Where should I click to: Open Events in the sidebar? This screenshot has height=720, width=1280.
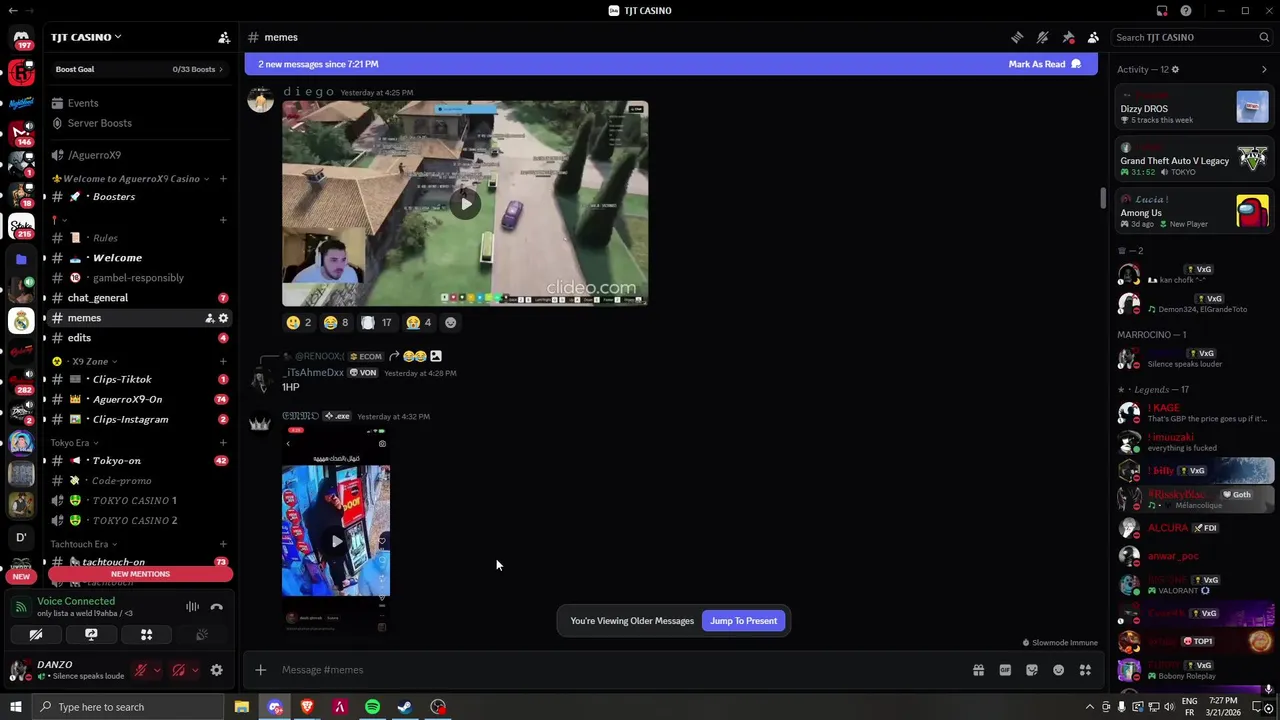pos(139,103)
